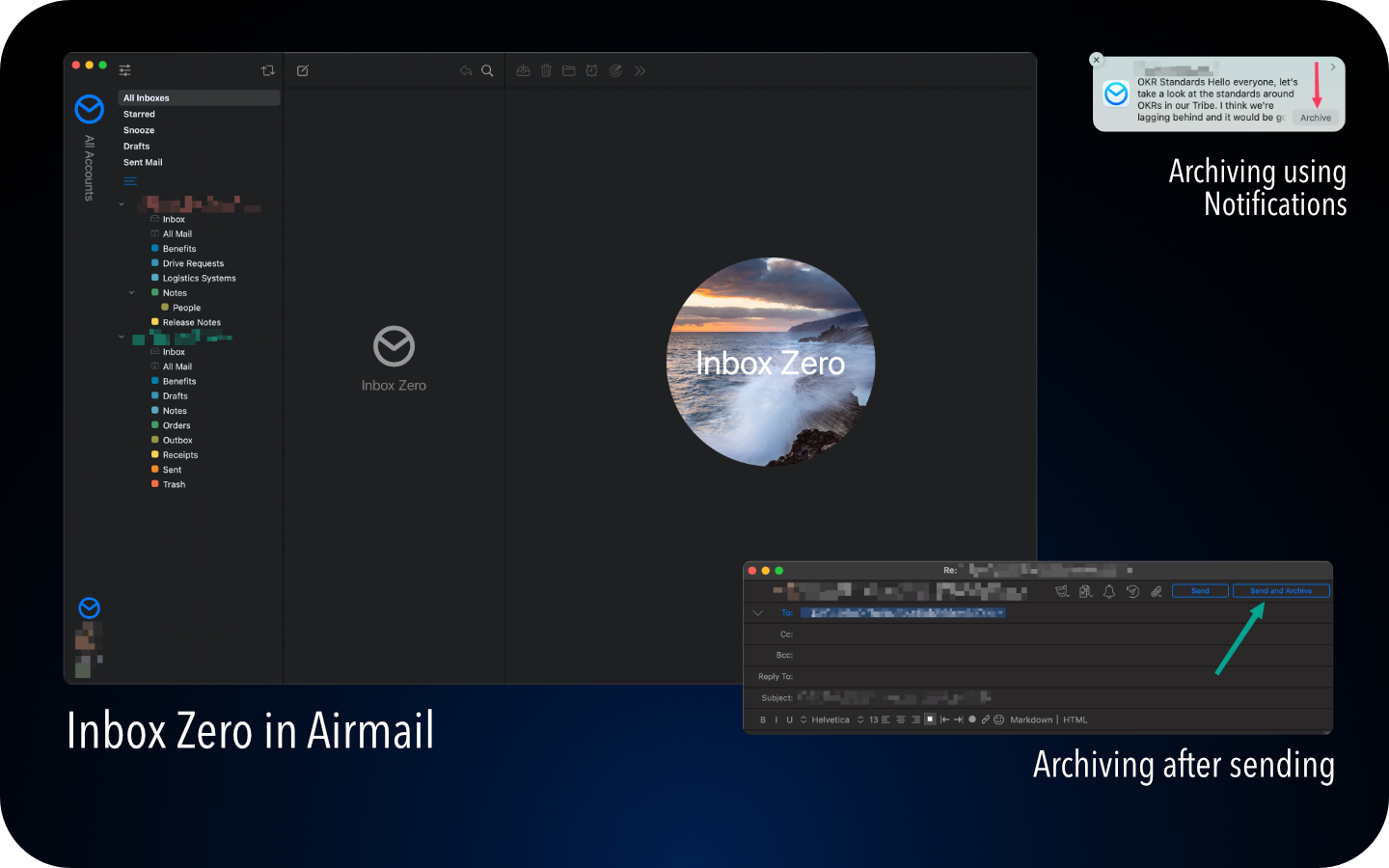Show more toolbar actions double chevron

click(x=640, y=70)
